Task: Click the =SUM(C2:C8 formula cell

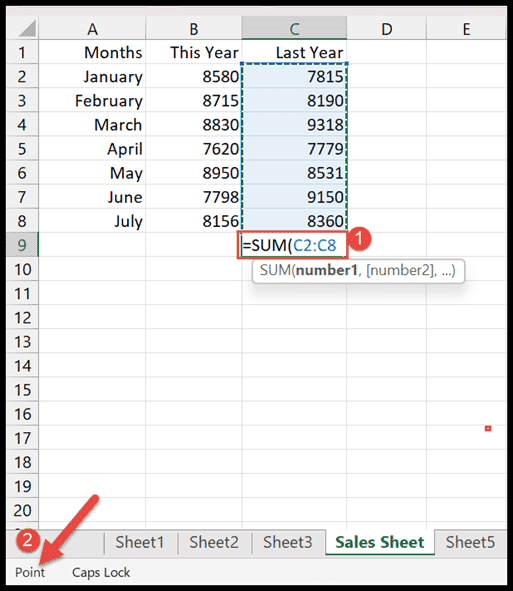Action: click(x=294, y=245)
